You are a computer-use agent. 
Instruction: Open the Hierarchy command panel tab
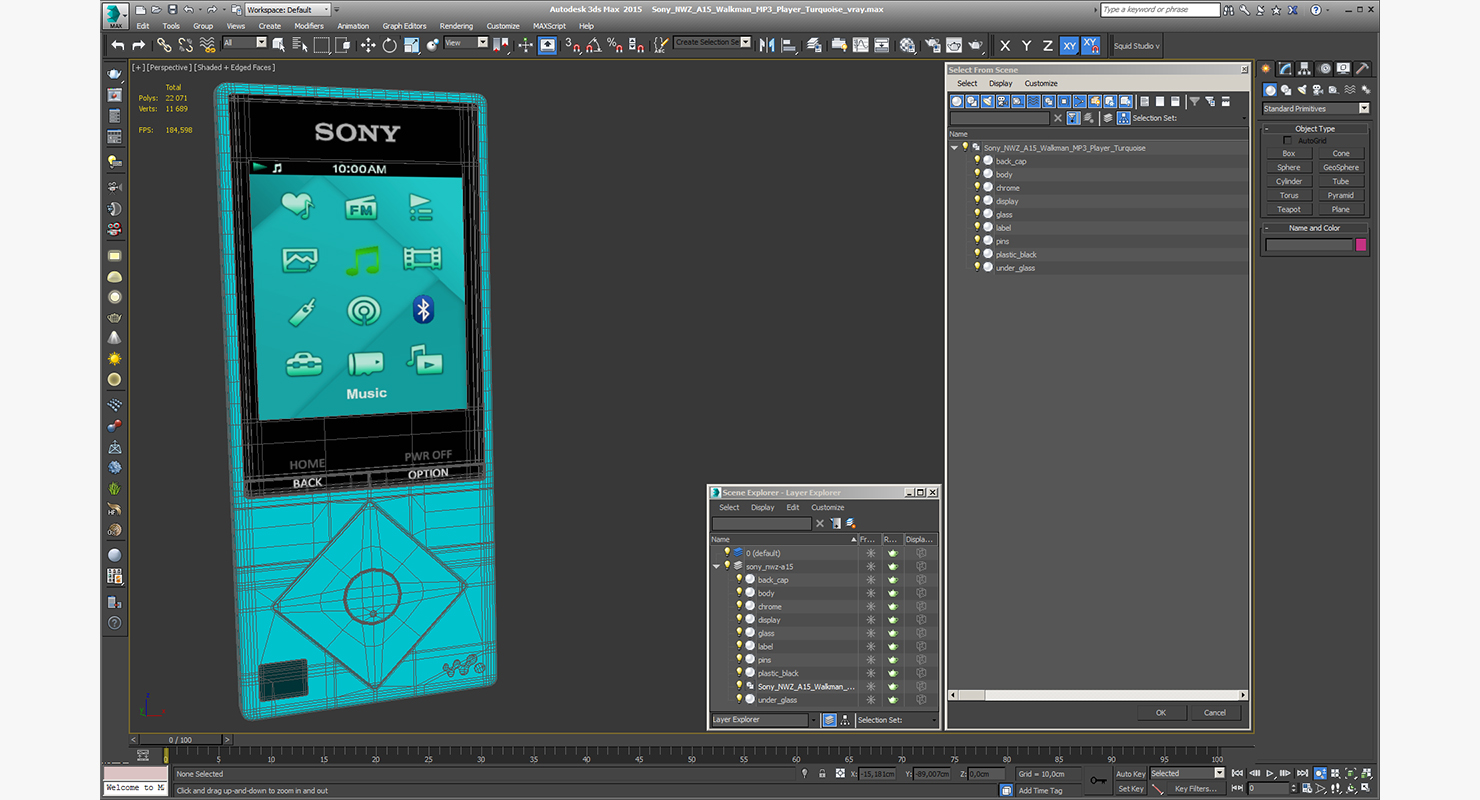1304,69
